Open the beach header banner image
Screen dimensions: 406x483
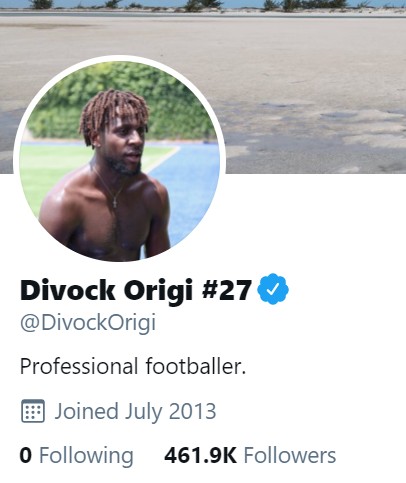[x=203, y=87]
